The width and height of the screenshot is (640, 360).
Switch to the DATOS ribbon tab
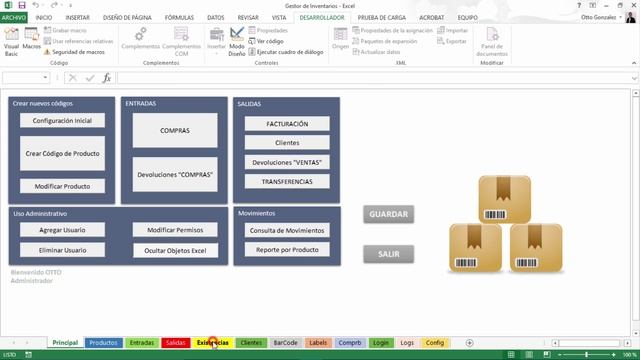pos(216,18)
